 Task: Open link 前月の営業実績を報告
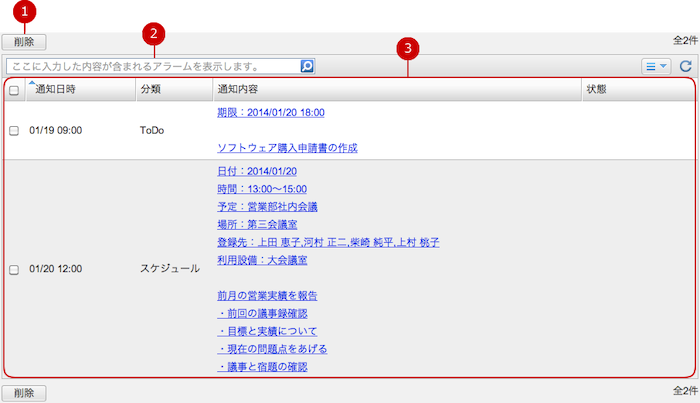(267, 295)
